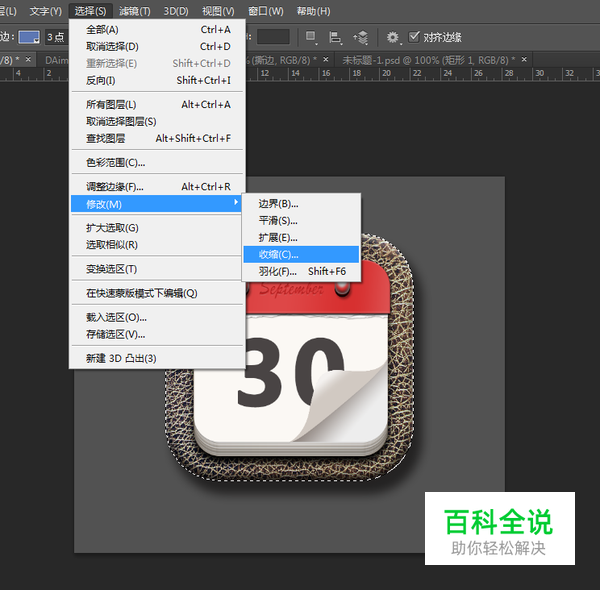This screenshot has height=590, width=600.
Task: Toggle the 对齐边缘 checkbox
Action: [x=414, y=37]
